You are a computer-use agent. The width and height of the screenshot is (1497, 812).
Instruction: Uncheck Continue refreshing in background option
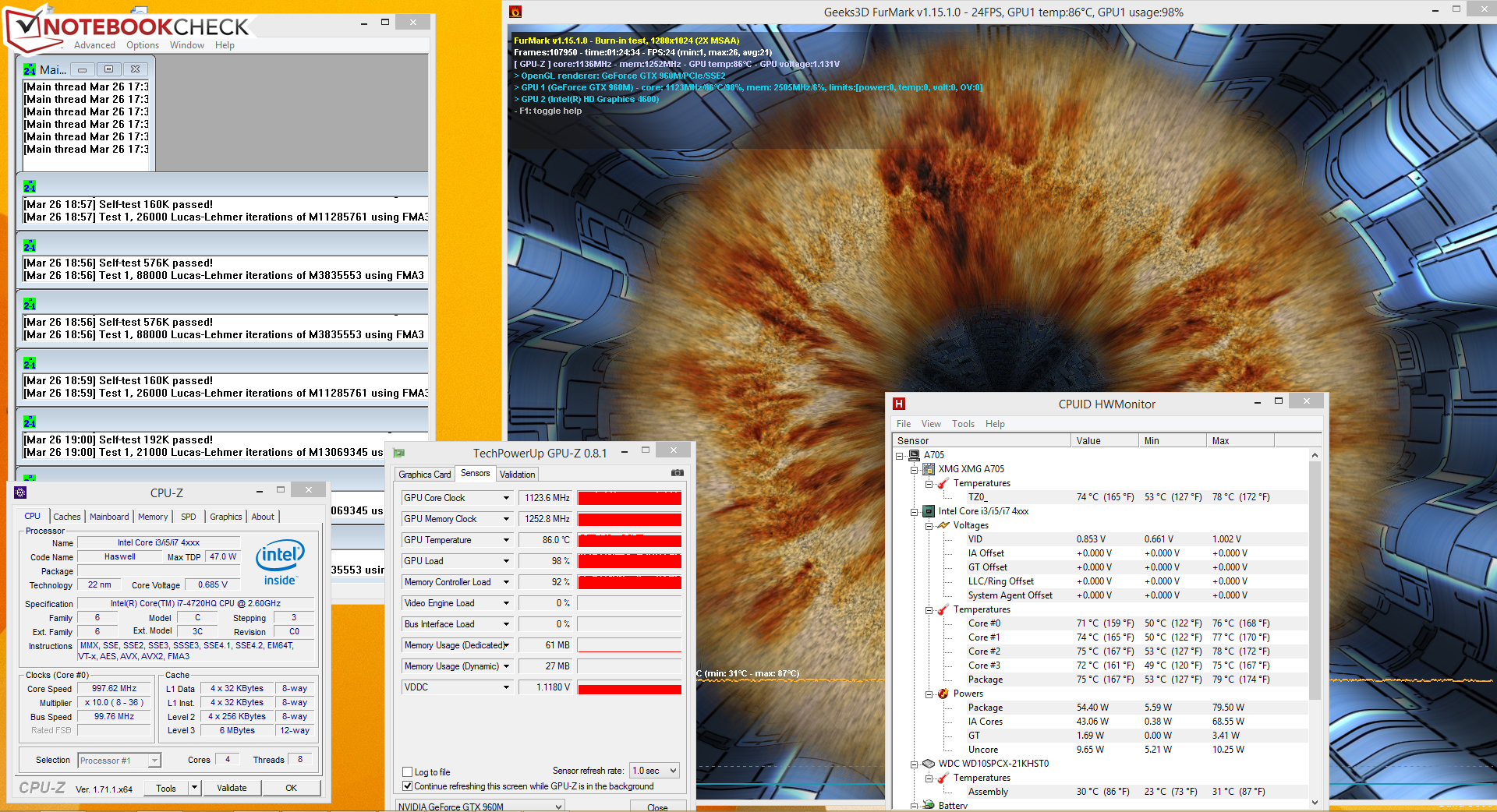[407, 786]
